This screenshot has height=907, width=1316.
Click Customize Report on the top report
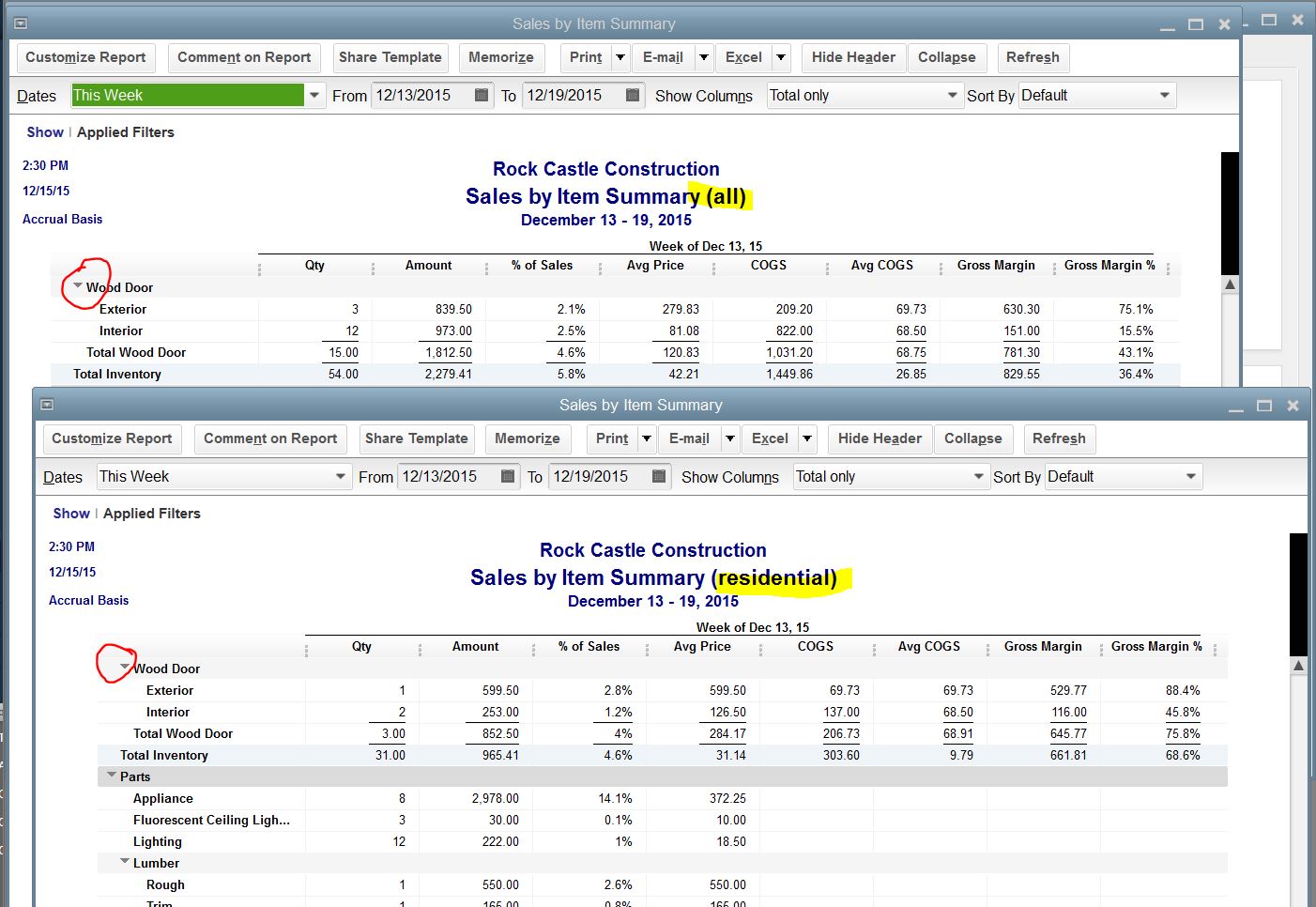pos(85,57)
